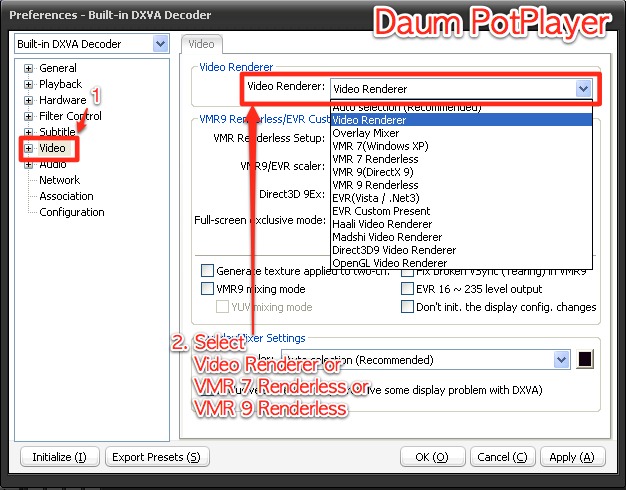Click the Export Presets (S) button
The width and height of the screenshot is (626, 490).
(x=157, y=457)
